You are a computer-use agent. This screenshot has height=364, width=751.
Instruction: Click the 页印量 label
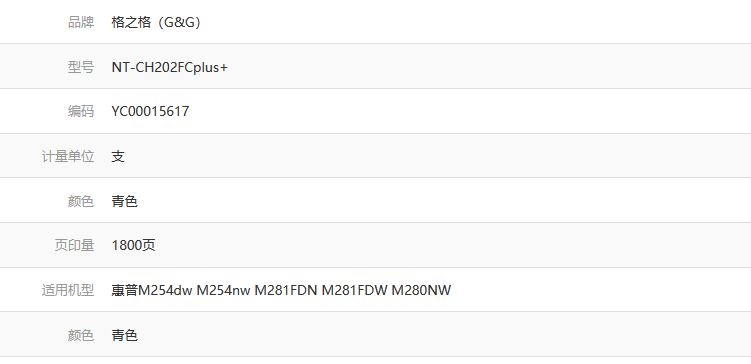pyautogui.click(x=74, y=245)
